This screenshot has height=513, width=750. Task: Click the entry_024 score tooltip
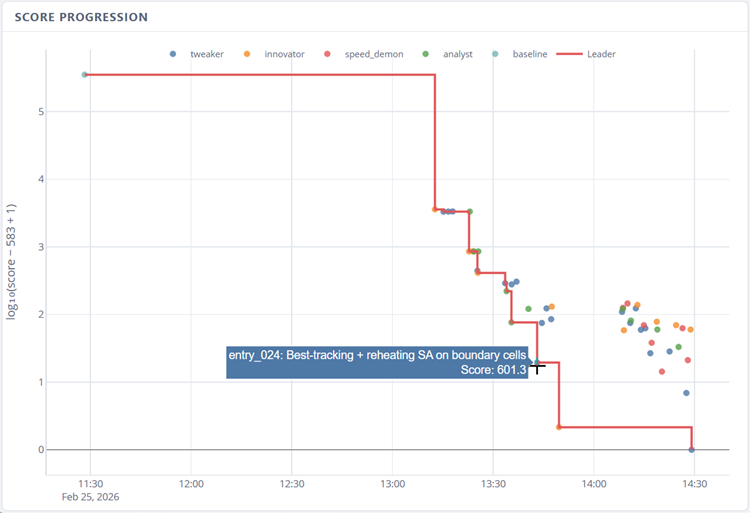pos(378,362)
